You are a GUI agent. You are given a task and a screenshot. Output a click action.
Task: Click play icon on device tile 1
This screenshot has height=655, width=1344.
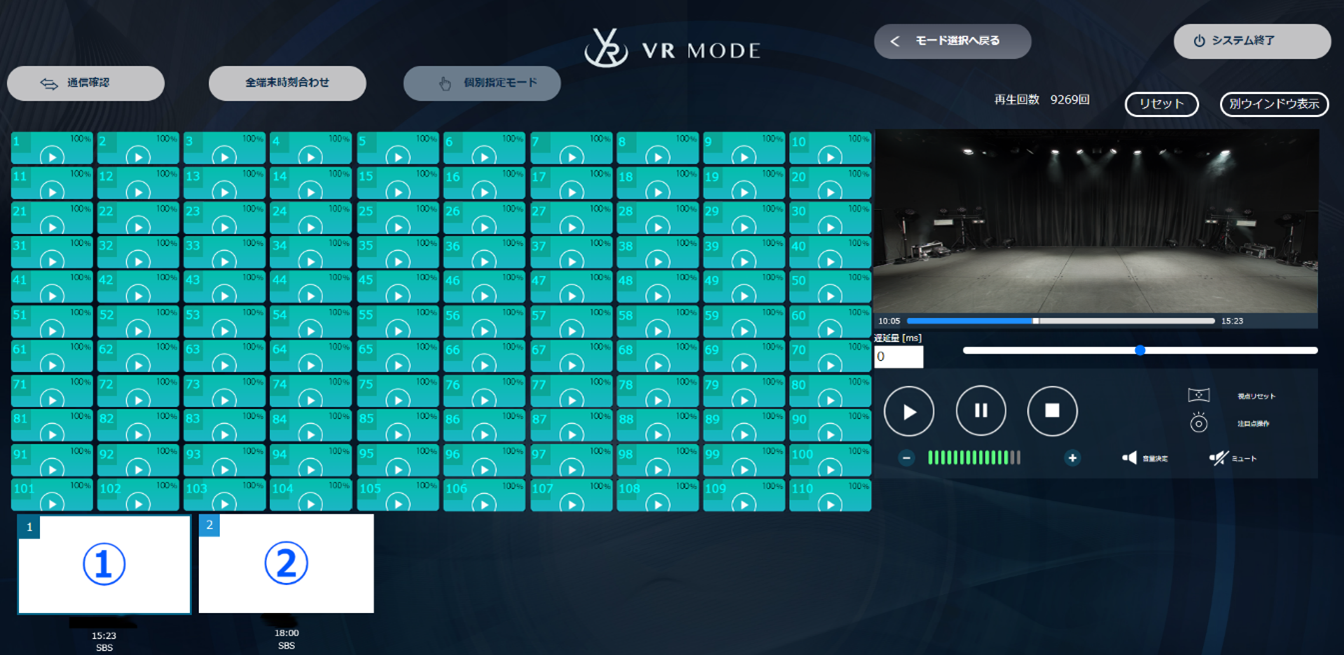pyautogui.click(x=52, y=157)
